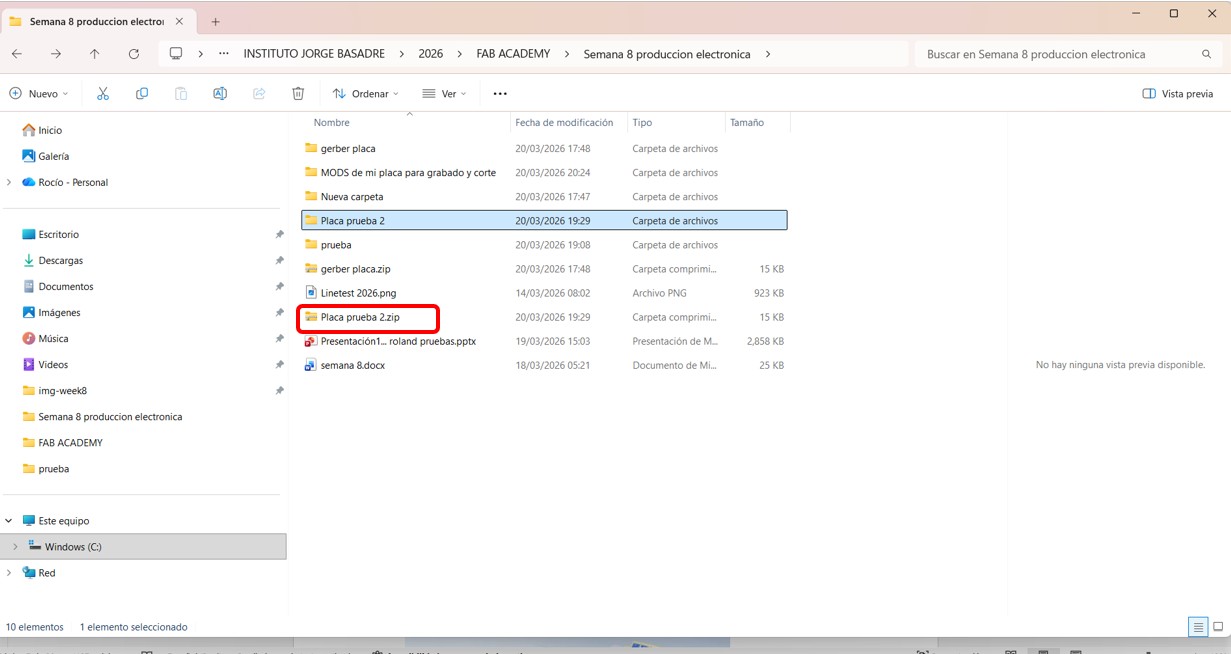The image size is (1231, 654).
Task: Navigate to INSTITUTO JORGE BASADRE breadcrumb
Action: 315,54
